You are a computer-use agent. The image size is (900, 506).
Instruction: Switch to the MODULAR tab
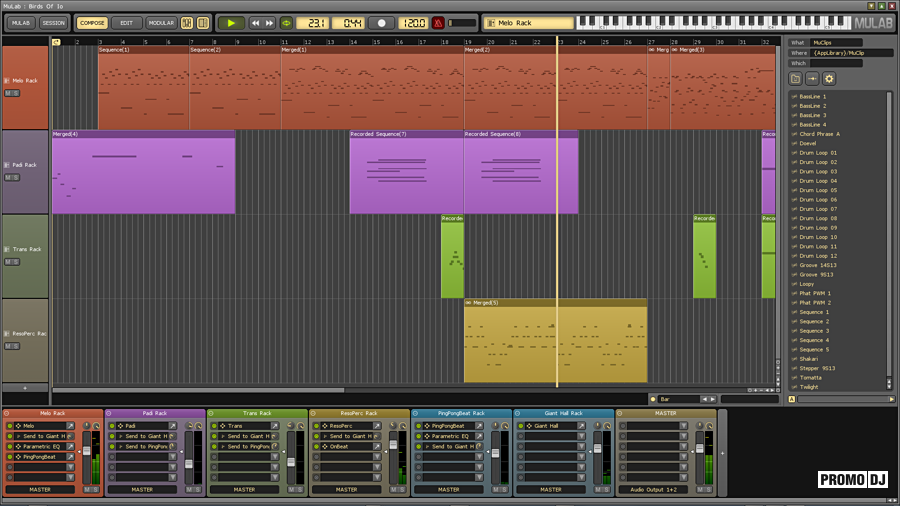tap(160, 22)
